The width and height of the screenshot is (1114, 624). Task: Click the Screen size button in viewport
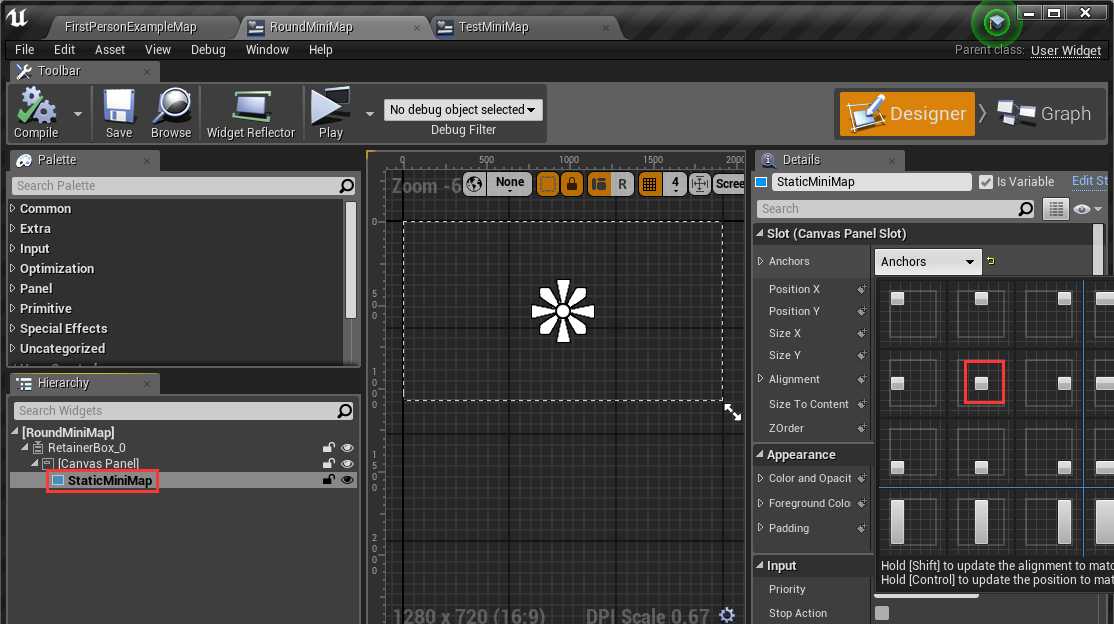click(x=730, y=184)
